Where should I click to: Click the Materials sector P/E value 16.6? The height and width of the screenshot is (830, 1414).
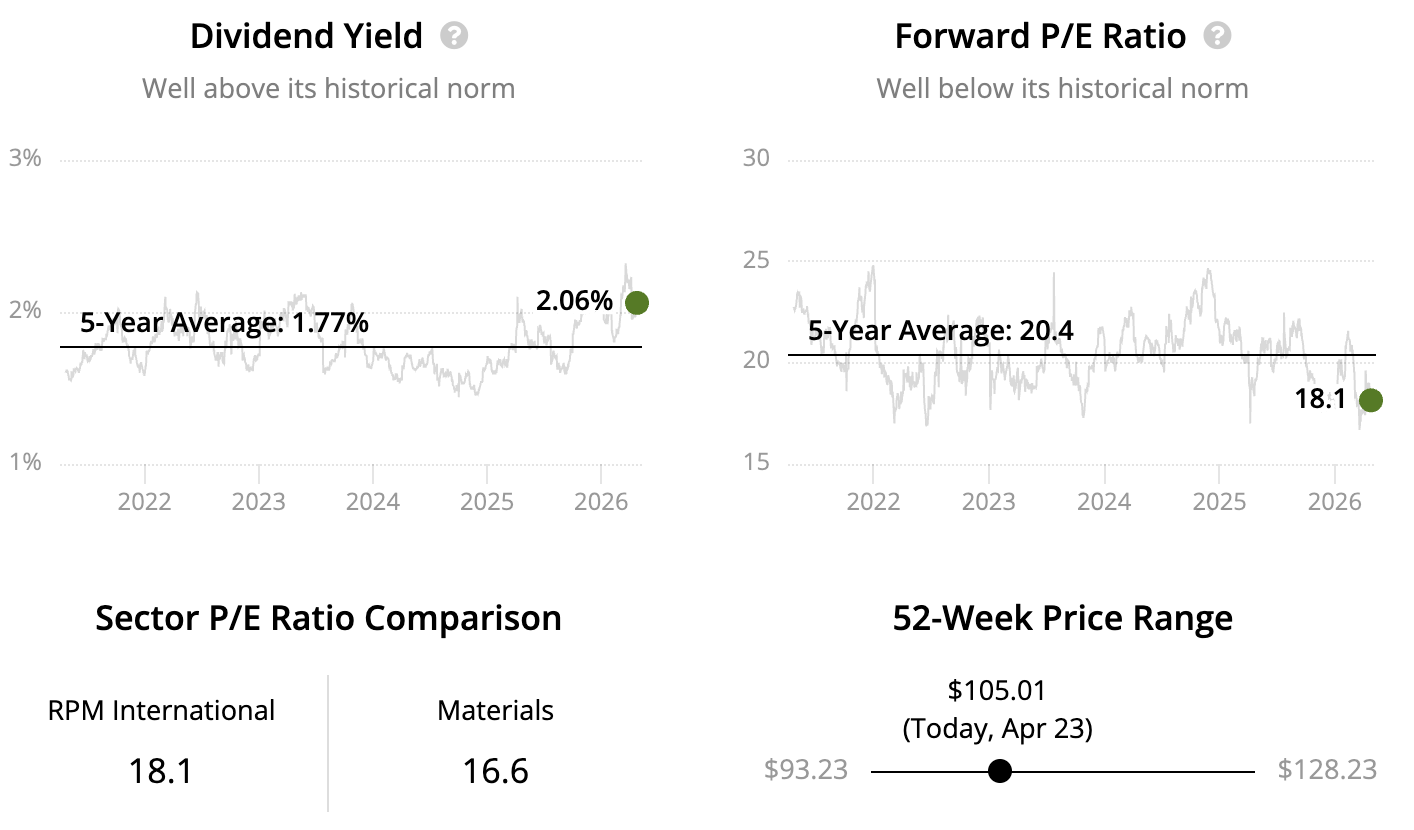coord(495,771)
